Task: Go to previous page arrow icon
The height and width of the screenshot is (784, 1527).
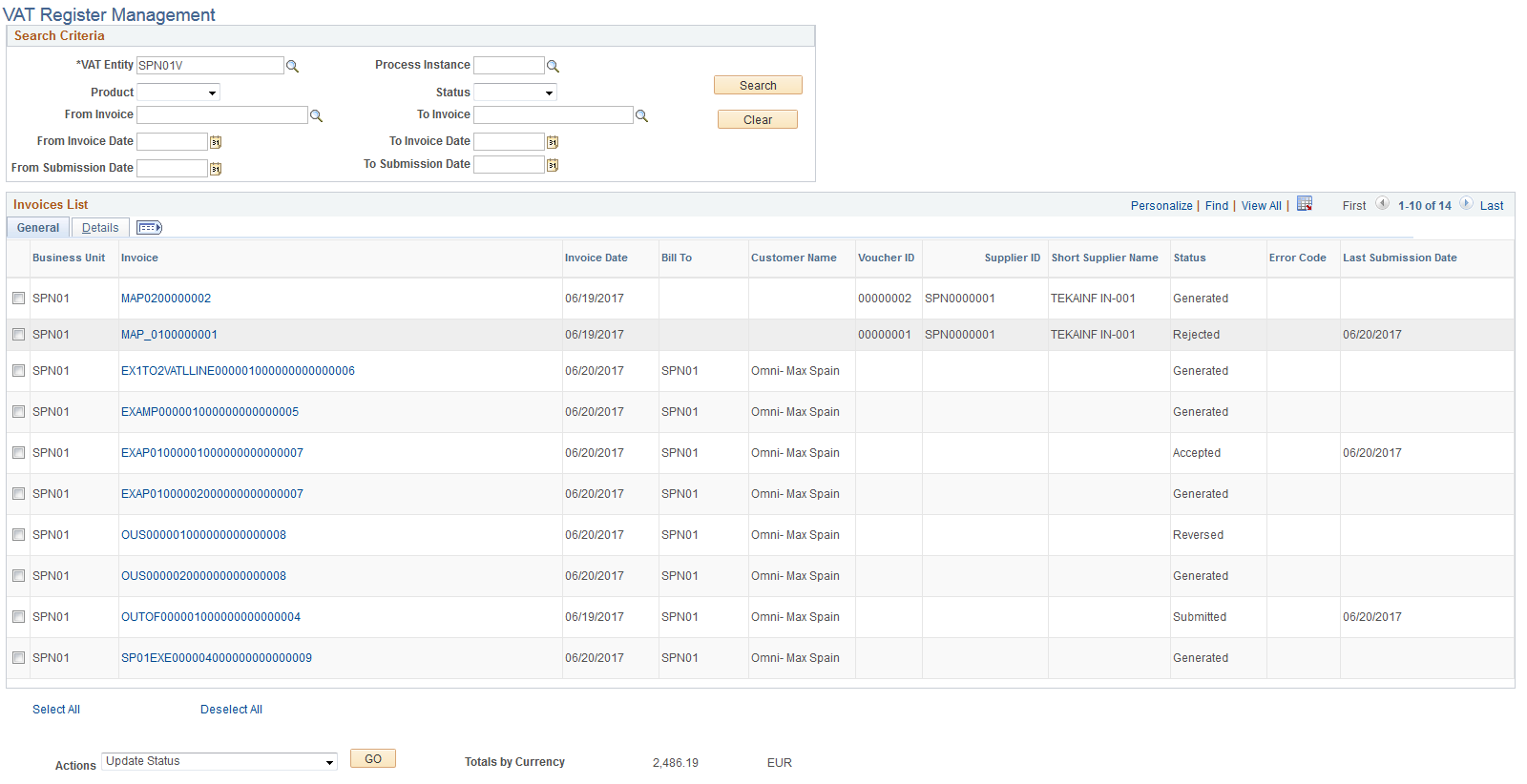Action: click(x=1382, y=204)
